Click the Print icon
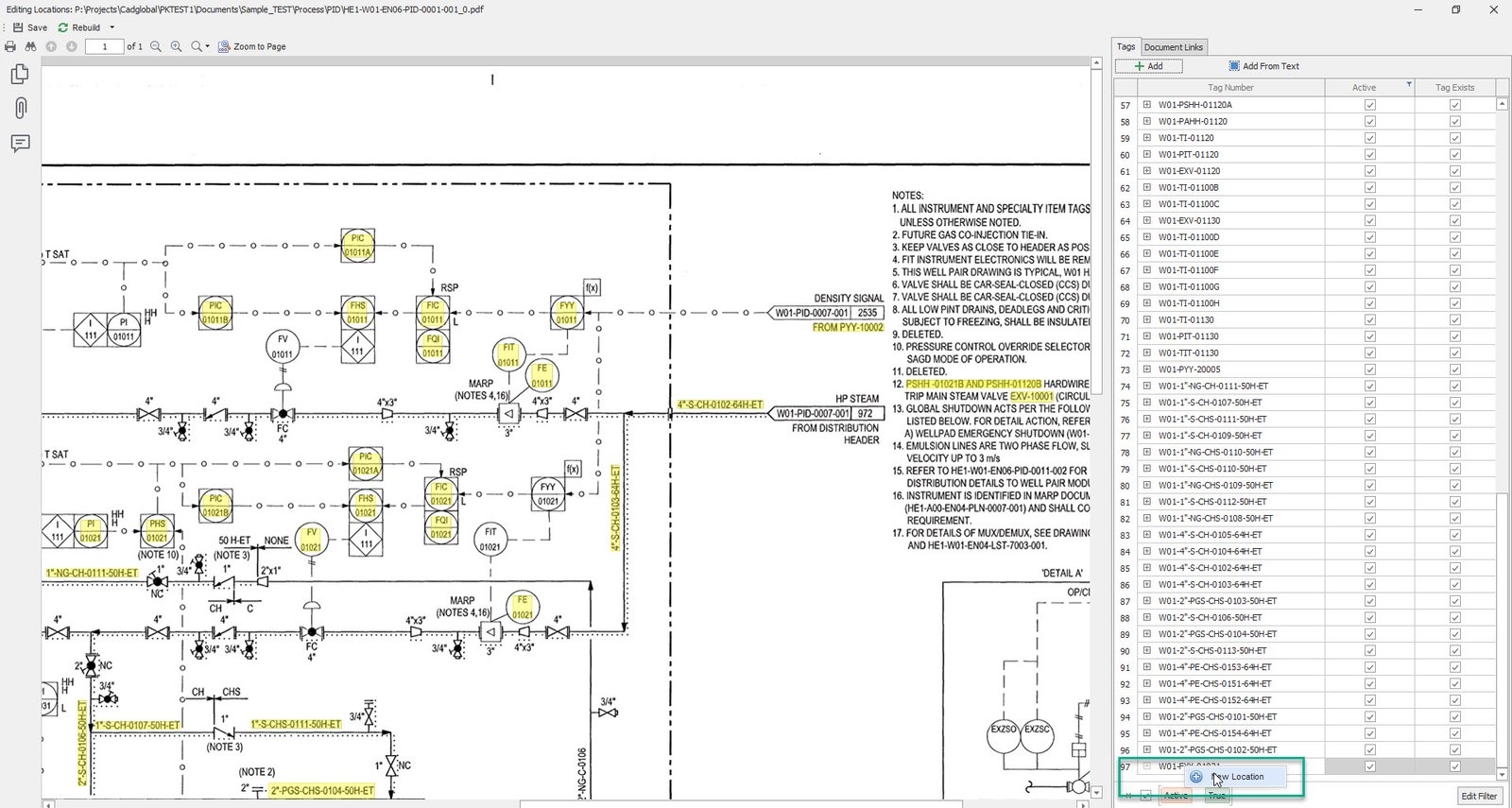The width and height of the screenshot is (1512, 808). [x=10, y=46]
